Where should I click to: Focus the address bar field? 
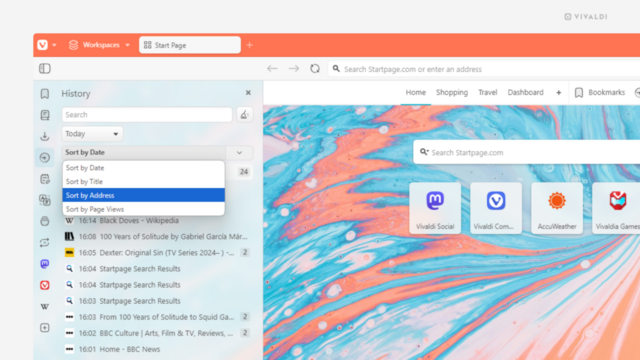click(x=484, y=69)
